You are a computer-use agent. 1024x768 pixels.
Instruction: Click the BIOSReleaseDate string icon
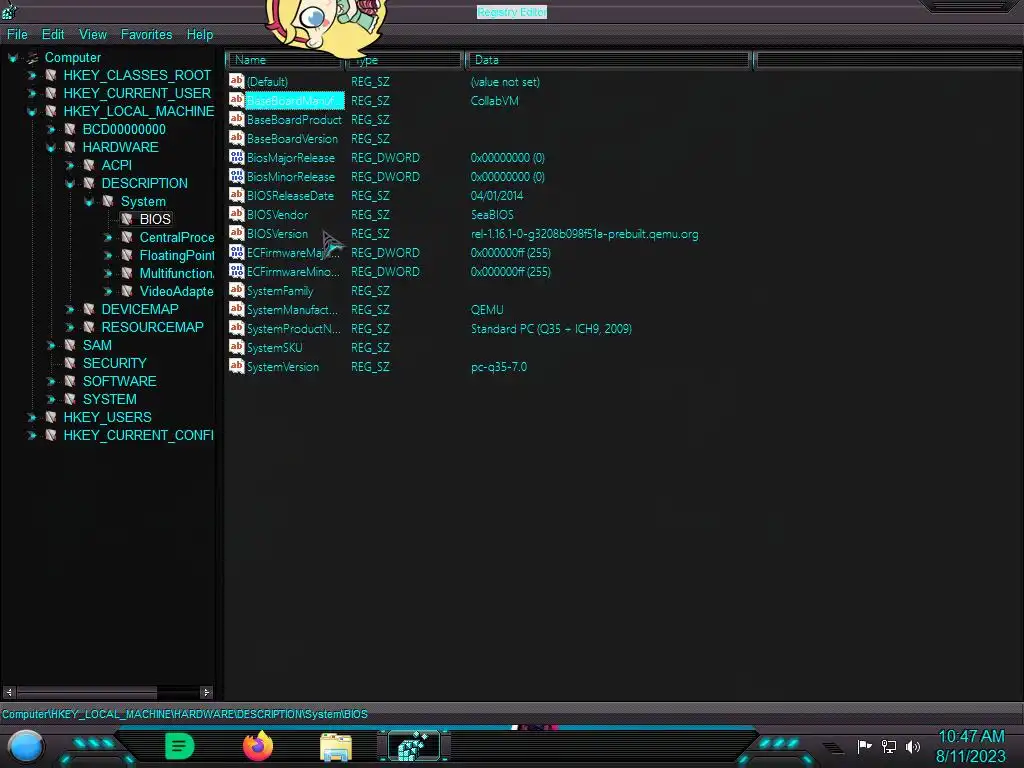pos(236,195)
